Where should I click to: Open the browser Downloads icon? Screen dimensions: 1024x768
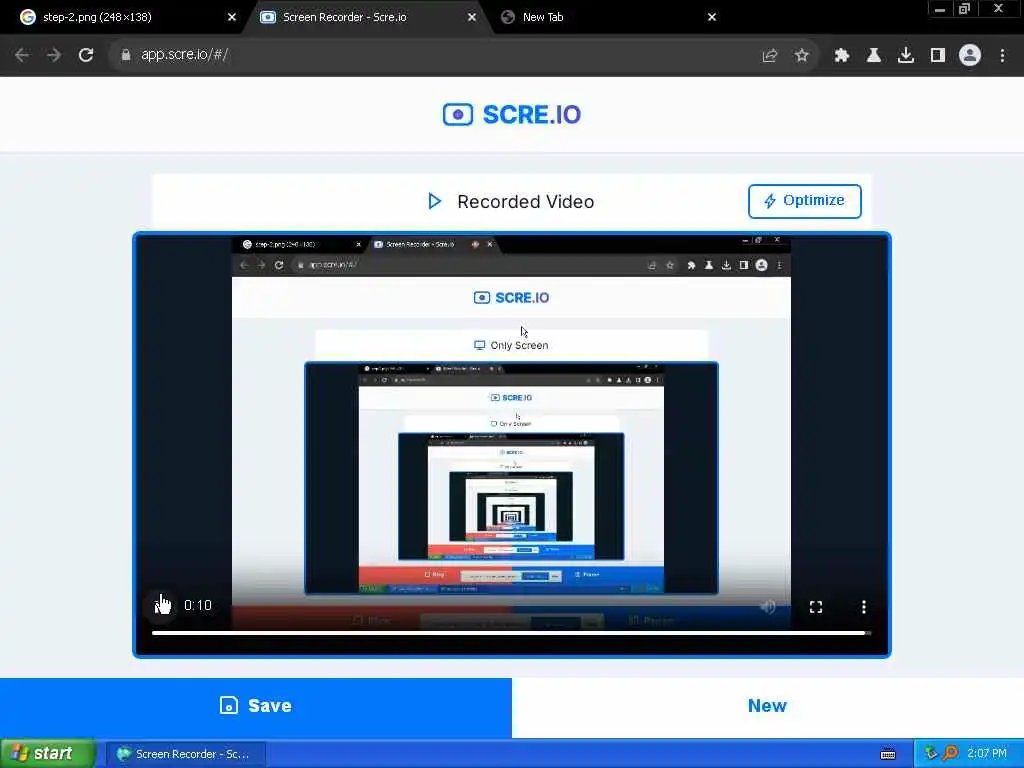tap(906, 56)
